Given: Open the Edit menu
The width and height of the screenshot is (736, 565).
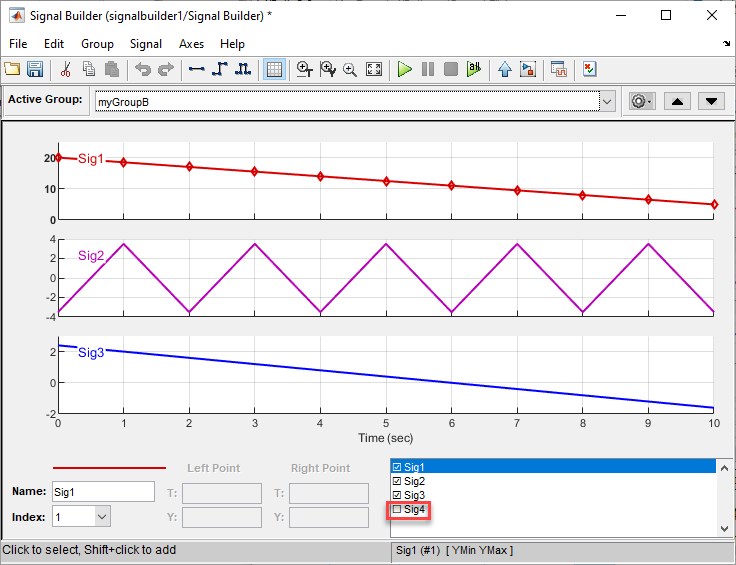Looking at the screenshot, I should [54, 44].
